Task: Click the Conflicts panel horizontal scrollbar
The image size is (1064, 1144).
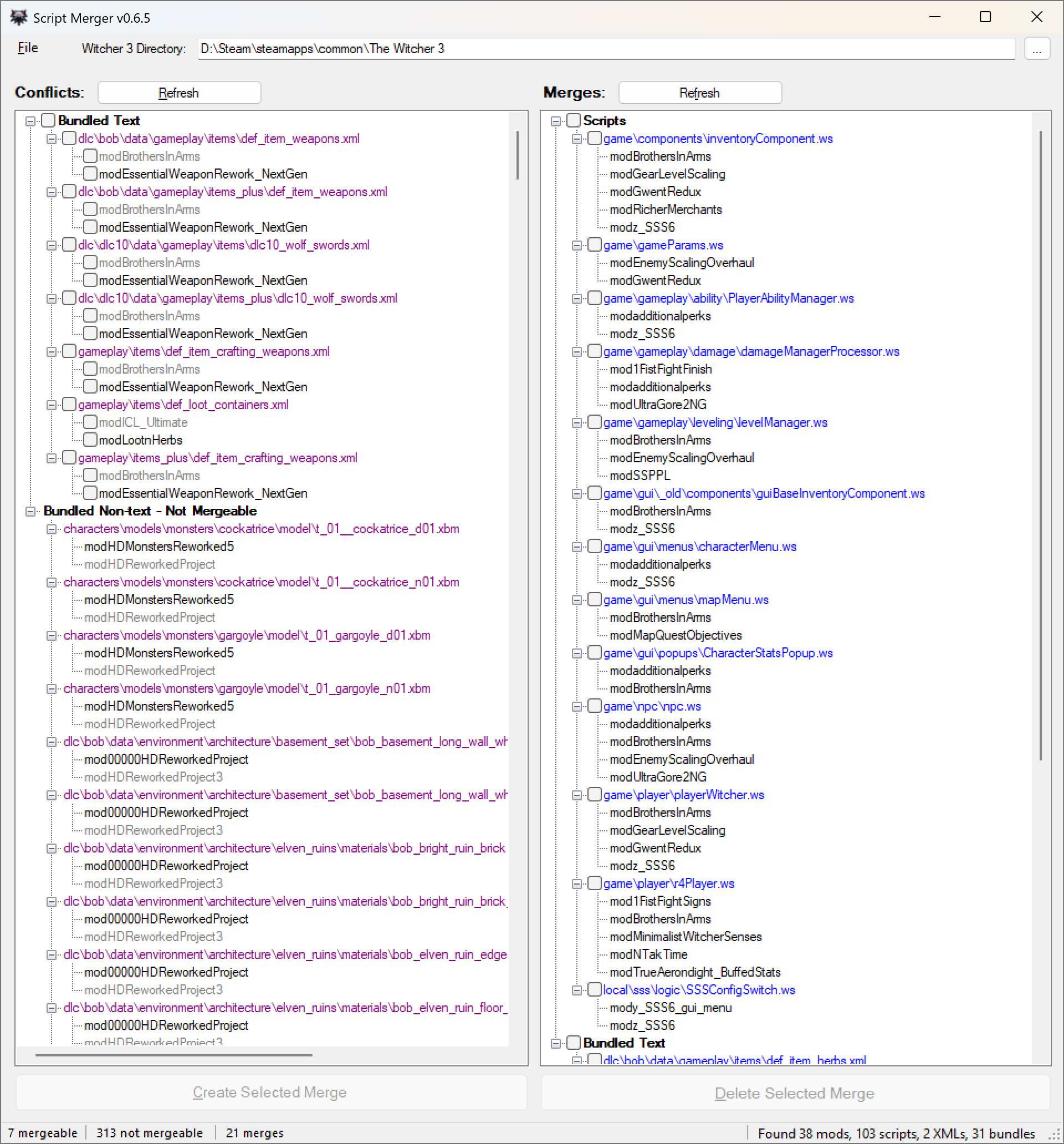Action: click(x=174, y=1055)
